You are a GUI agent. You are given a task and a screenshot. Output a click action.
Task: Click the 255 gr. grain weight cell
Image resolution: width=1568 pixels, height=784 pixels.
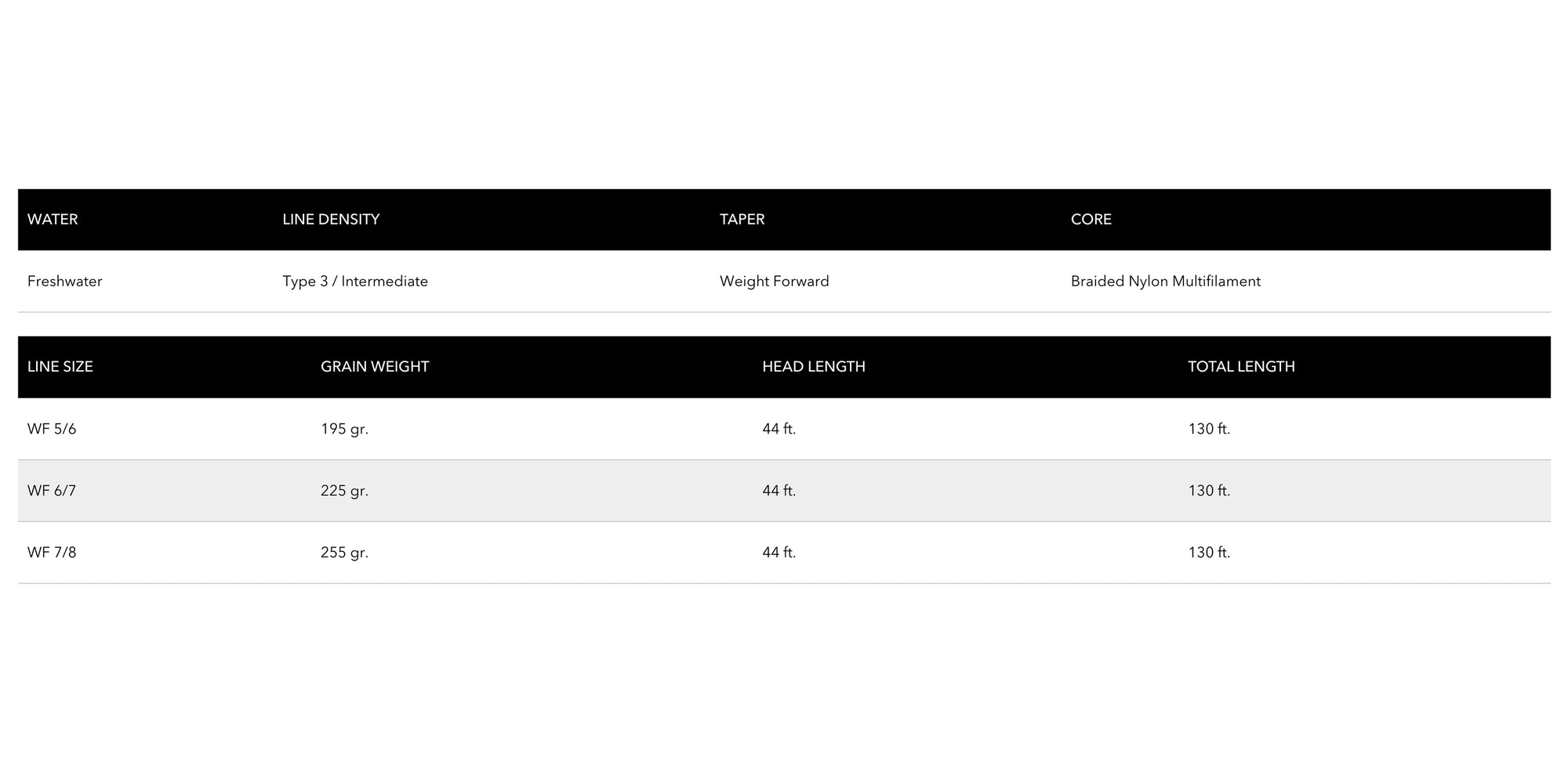click(x=344, y=553)
